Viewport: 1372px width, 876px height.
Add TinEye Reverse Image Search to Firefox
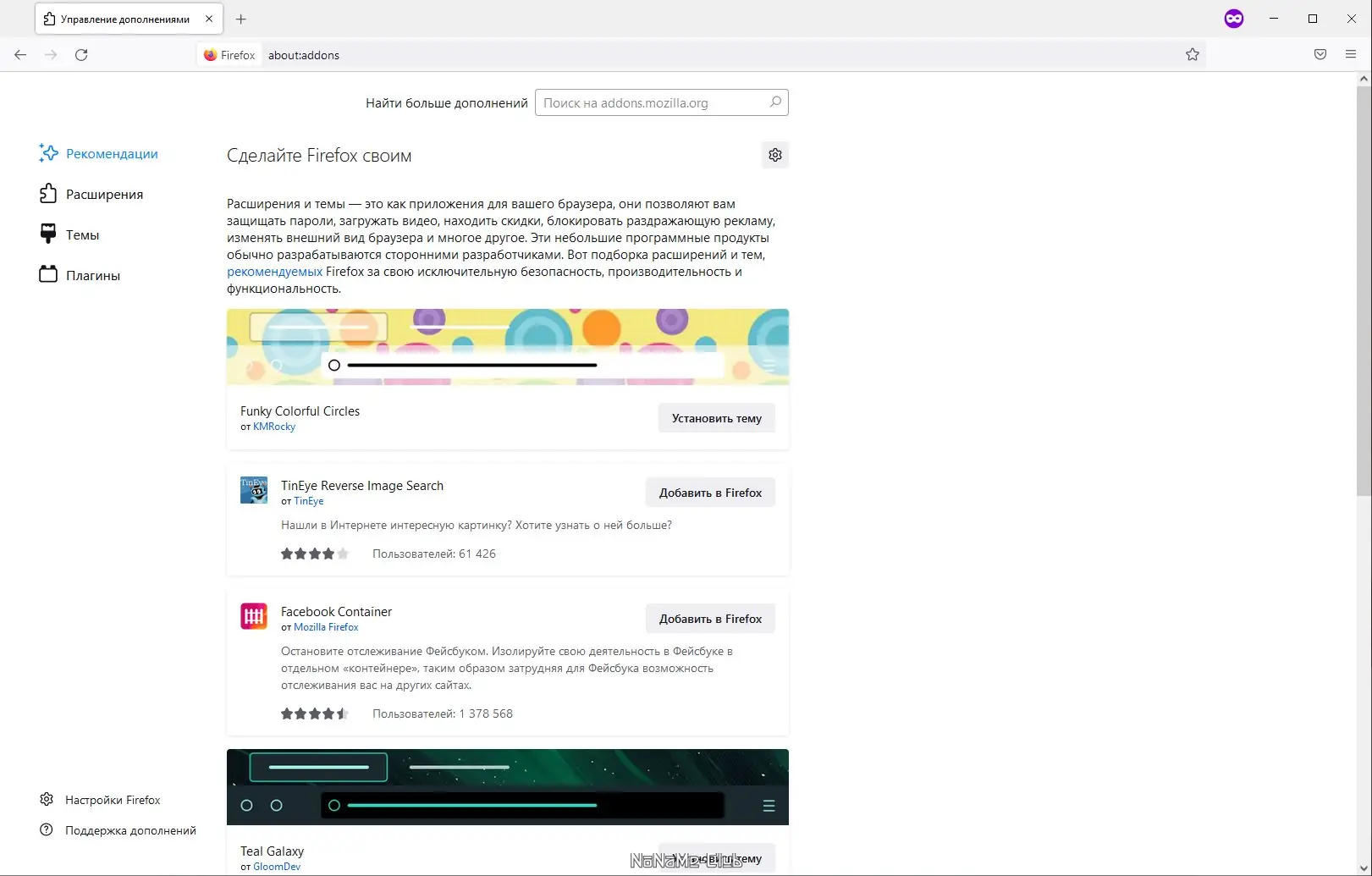coord(710,493)
